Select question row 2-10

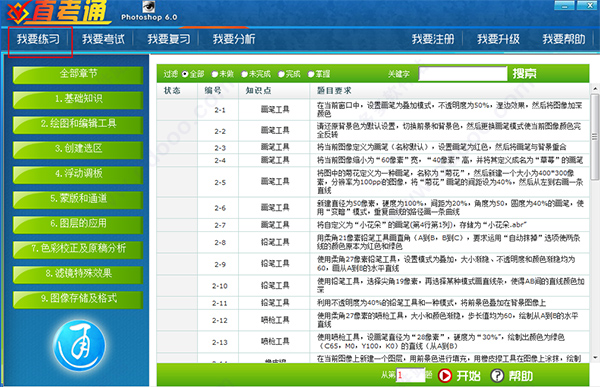tap(373, 286)
